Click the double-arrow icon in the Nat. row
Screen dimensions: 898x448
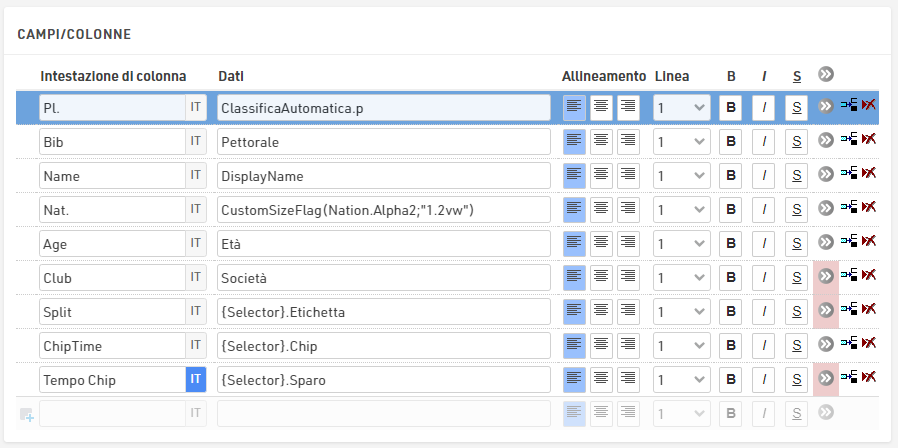(825, 209)
